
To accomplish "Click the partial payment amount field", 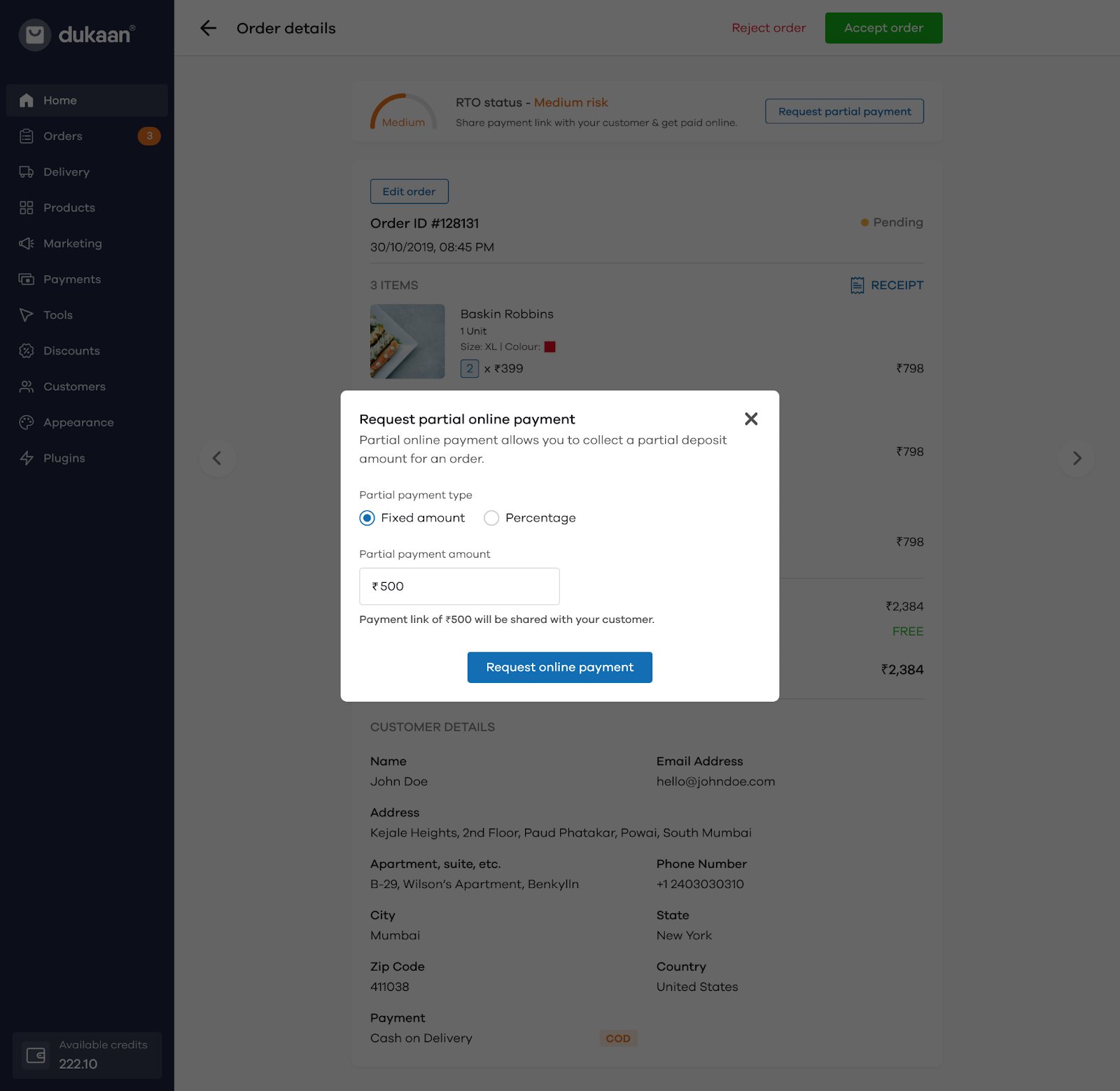I will tap(459, 586).
